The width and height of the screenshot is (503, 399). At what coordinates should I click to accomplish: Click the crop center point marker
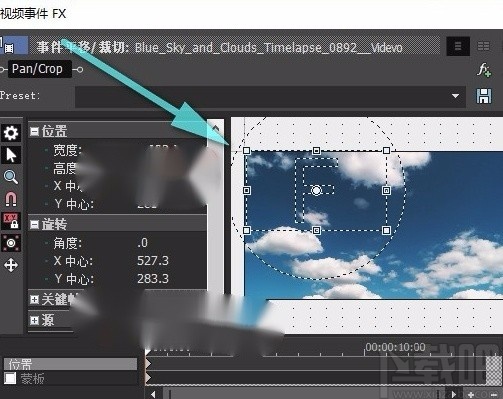pos(316,190)
